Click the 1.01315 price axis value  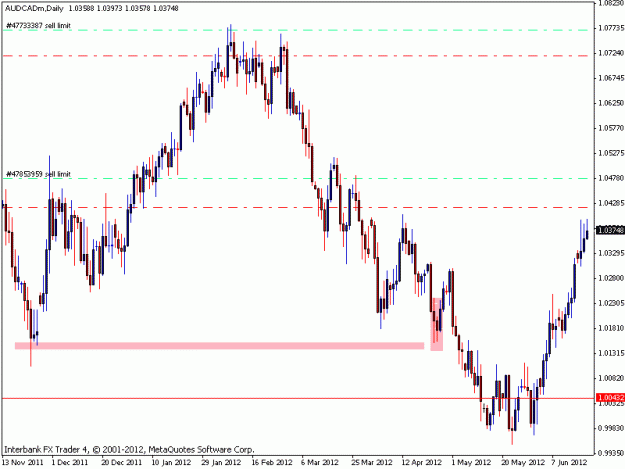[x=611, y=353]
